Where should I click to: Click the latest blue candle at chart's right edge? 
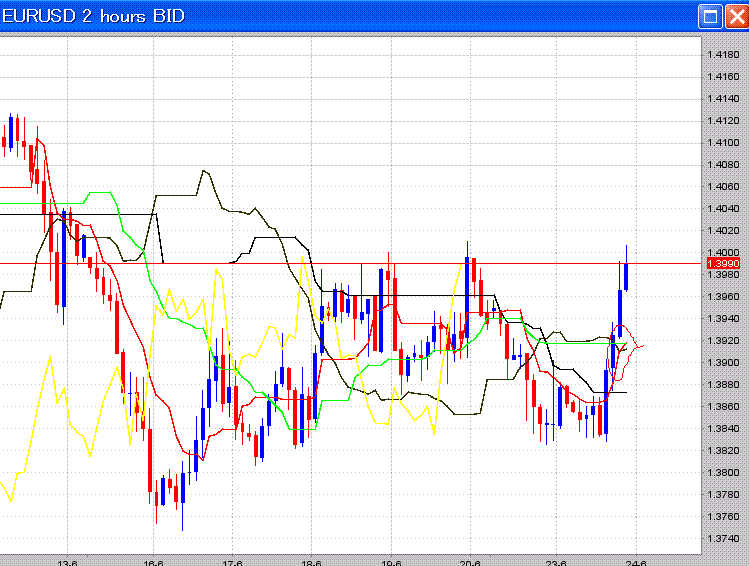click(x=627, y=276)
